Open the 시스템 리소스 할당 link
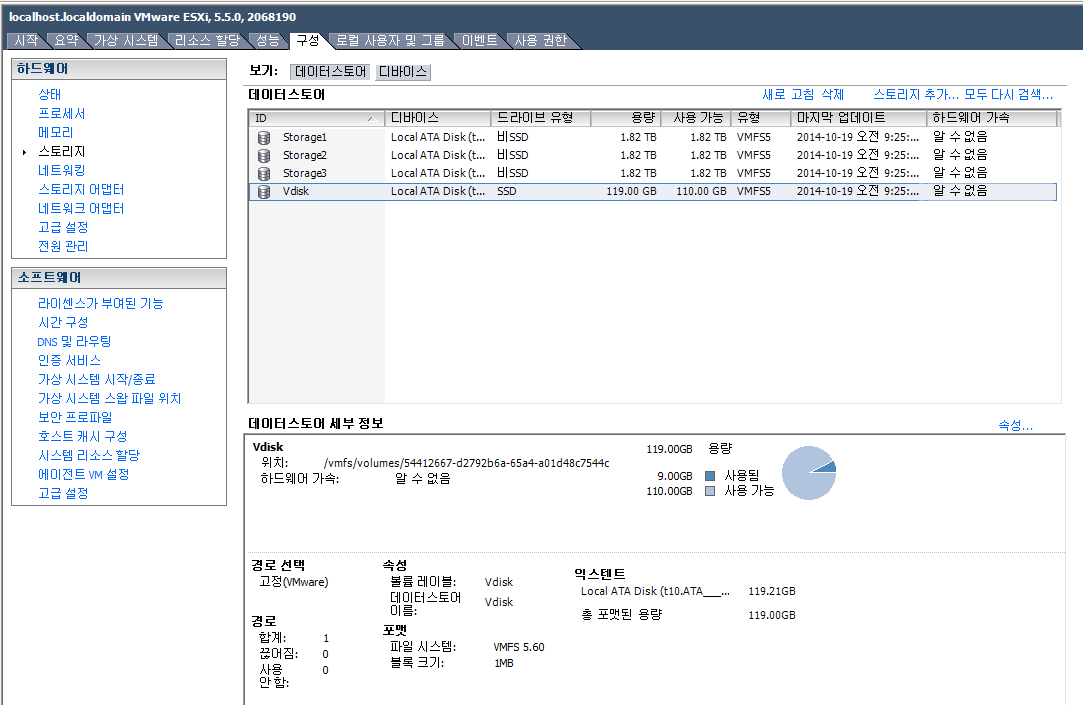The width and height of the screenshot is (1083, 705). pos(88,455)
